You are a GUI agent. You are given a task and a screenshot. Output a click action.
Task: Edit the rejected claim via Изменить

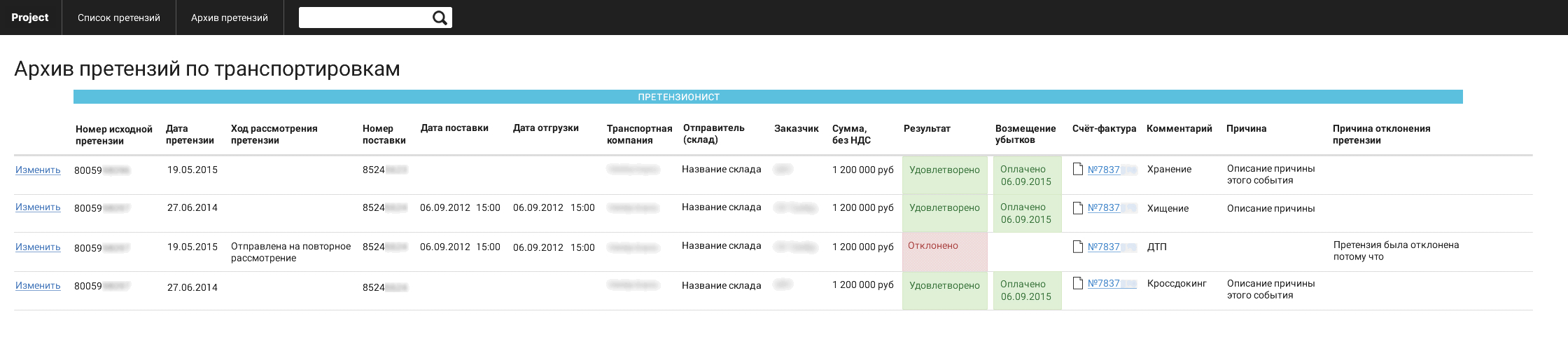click(38, 247)
